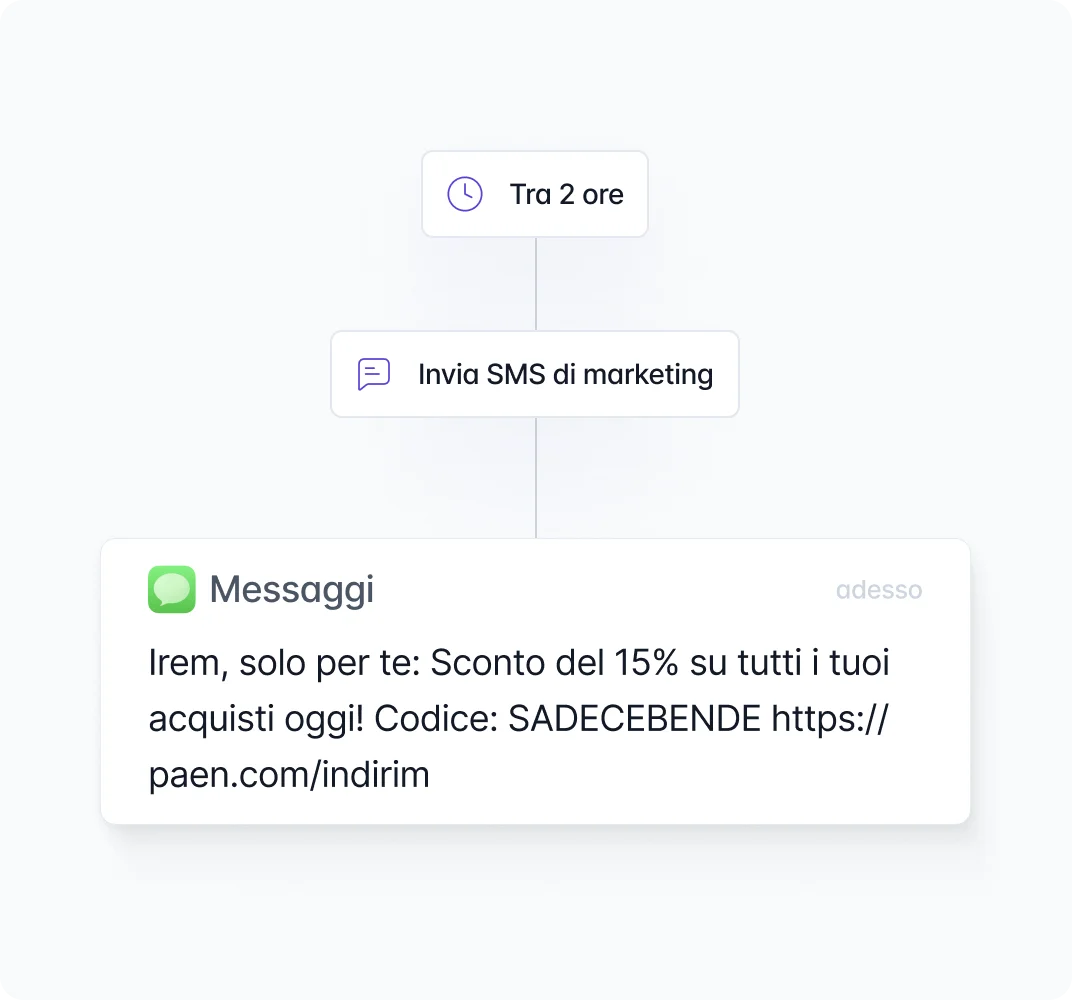Click the green Messaggi app icon
Screen dimensions: 1072x1000
coord(172,589)
